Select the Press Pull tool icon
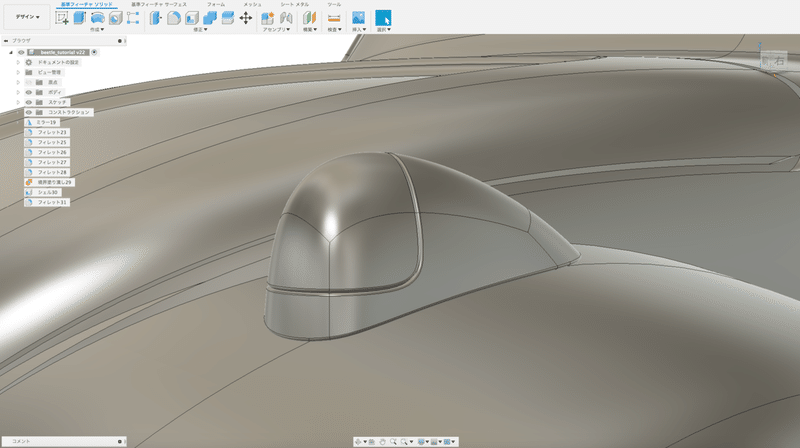Image resolution: width=800 pixels, height=448 pixels. coord(156,18)
